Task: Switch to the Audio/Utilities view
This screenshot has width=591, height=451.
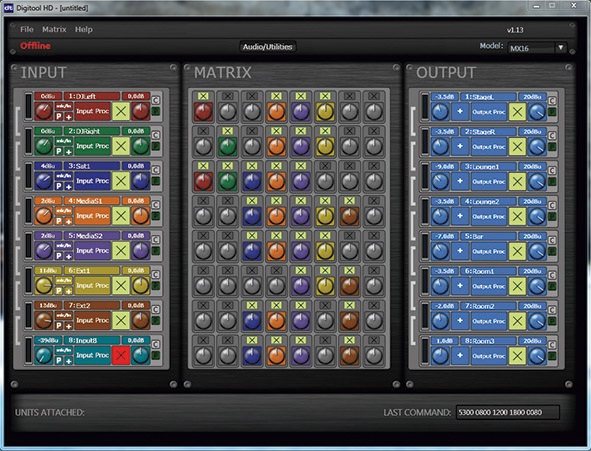Action: point(268,47)
